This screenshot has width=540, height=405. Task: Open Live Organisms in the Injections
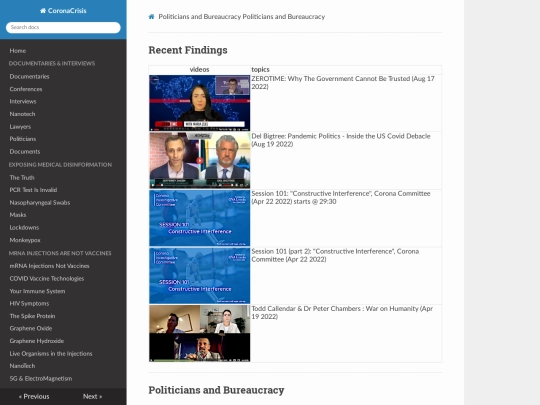[x=51, y=354]
